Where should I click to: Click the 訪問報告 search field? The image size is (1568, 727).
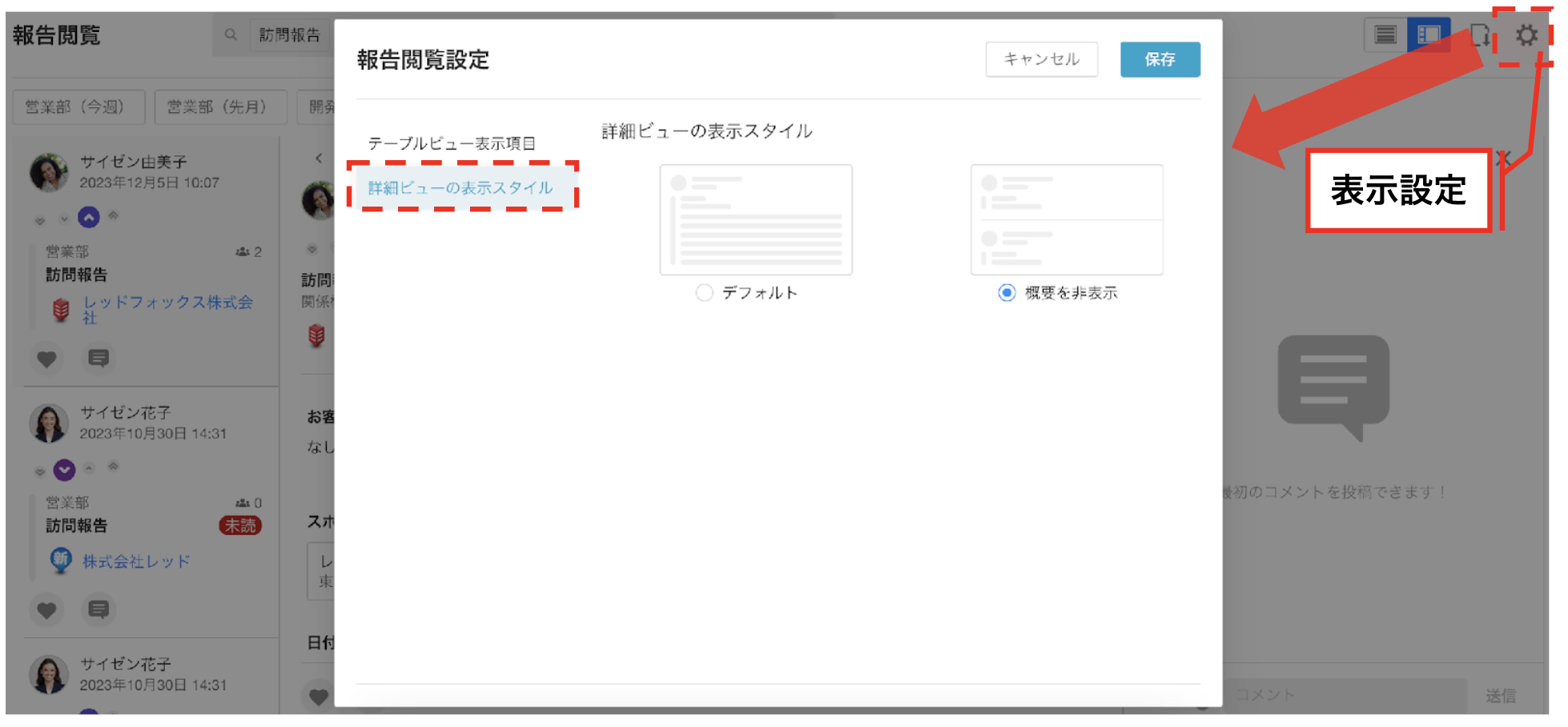290,35
